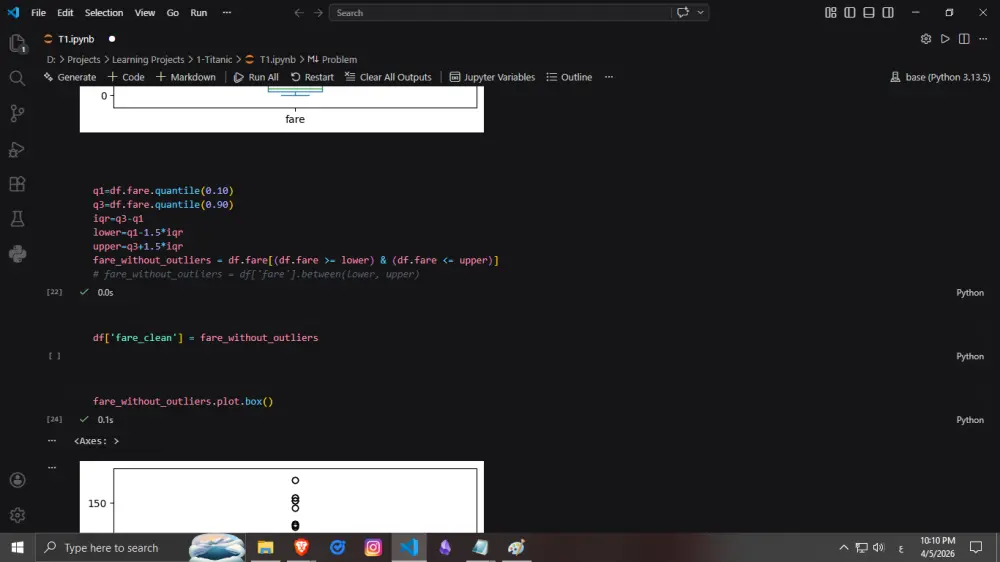Toggle the bottom panel
1000x562 pixels.
coord(869,13)
